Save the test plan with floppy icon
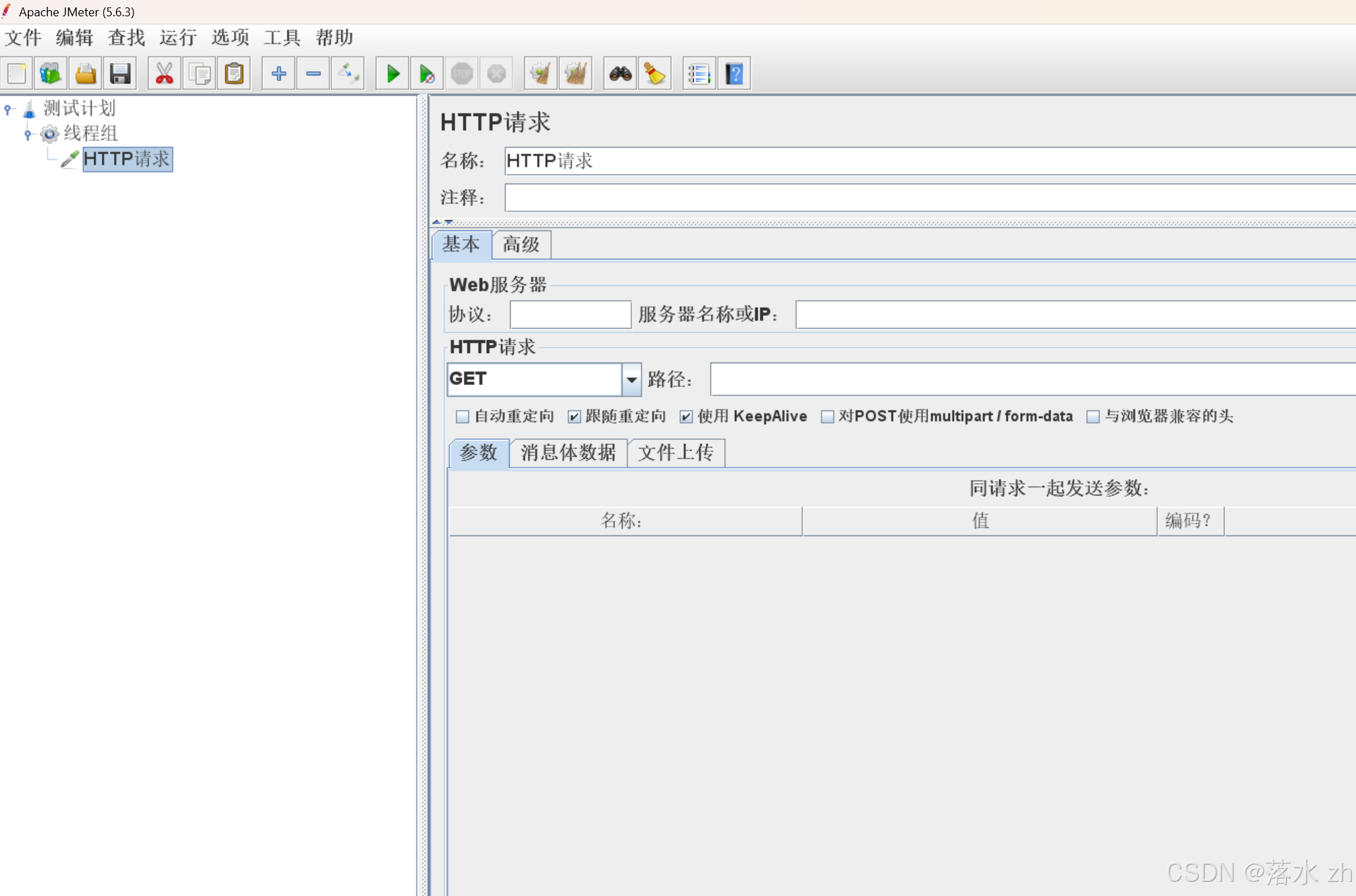The width and height of the screenshot is (1356, 896). (x=120, y=73)
